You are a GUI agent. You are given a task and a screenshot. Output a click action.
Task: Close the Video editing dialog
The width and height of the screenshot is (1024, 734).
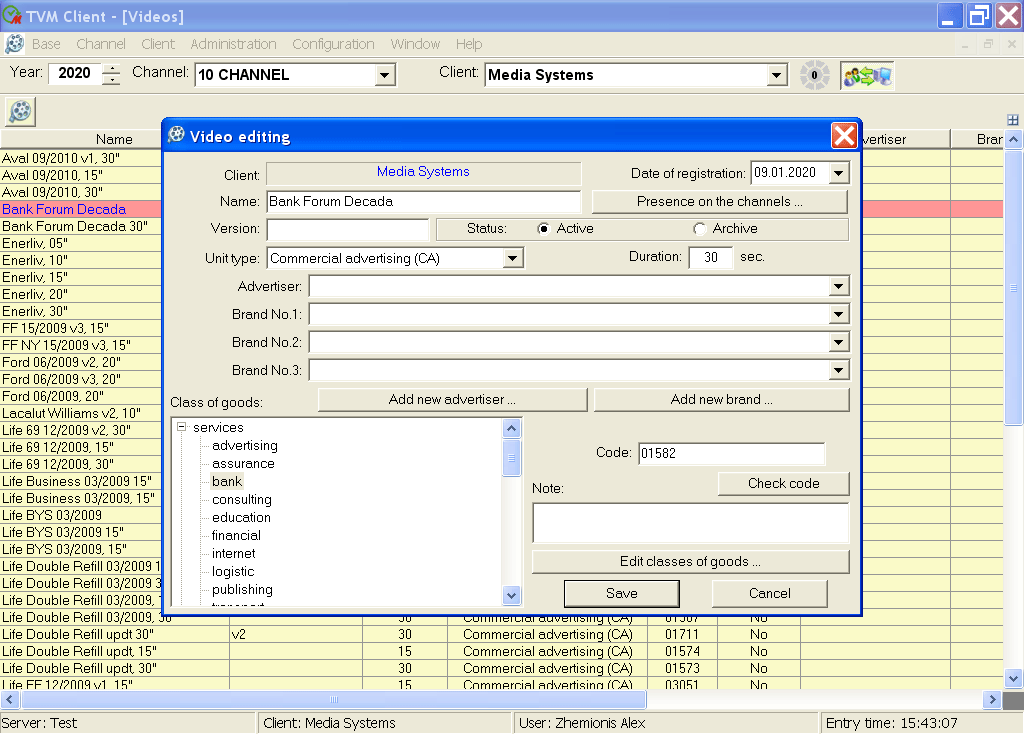(x=844, y=136)
